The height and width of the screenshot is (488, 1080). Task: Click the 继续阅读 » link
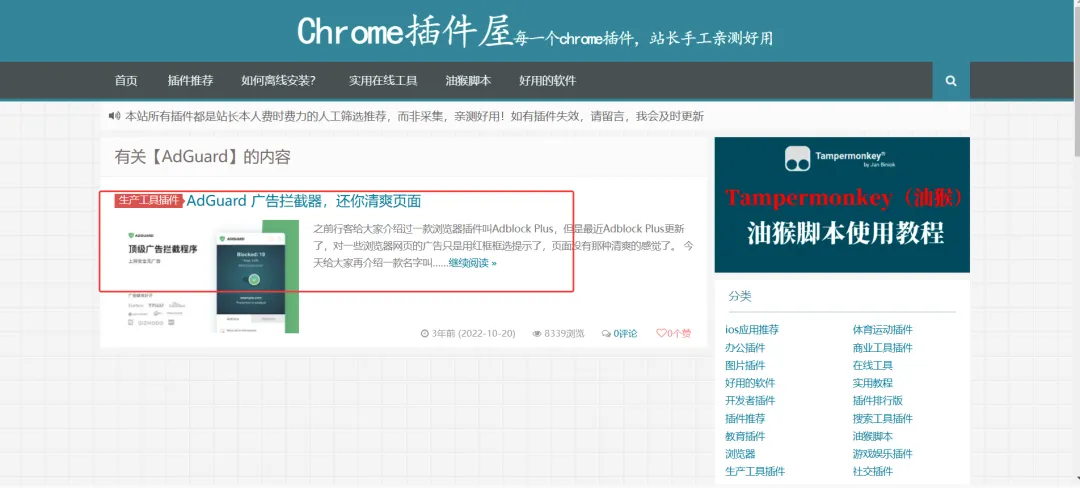[x=472, y=263]
